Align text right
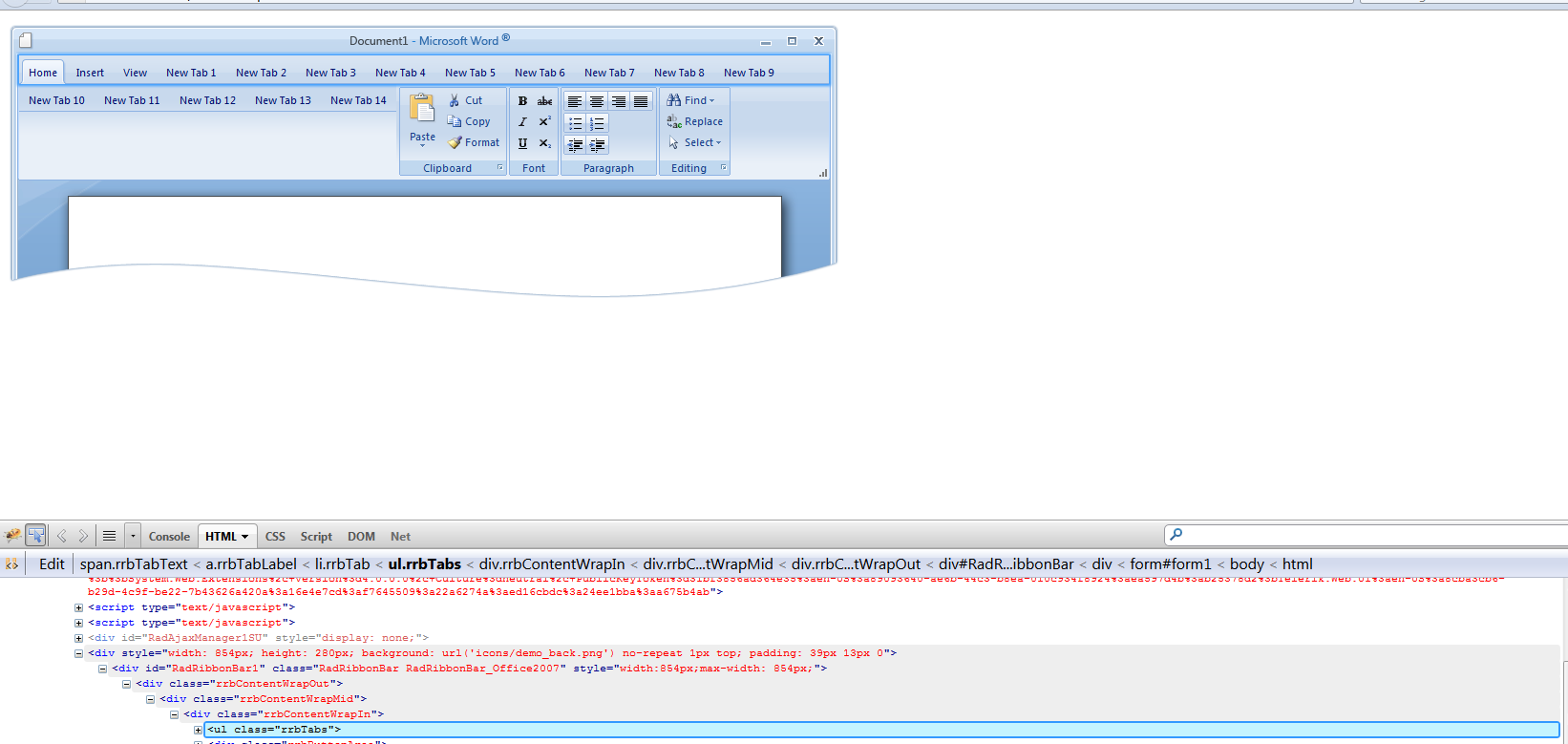The image size is (1568, 744). point(619,101)
